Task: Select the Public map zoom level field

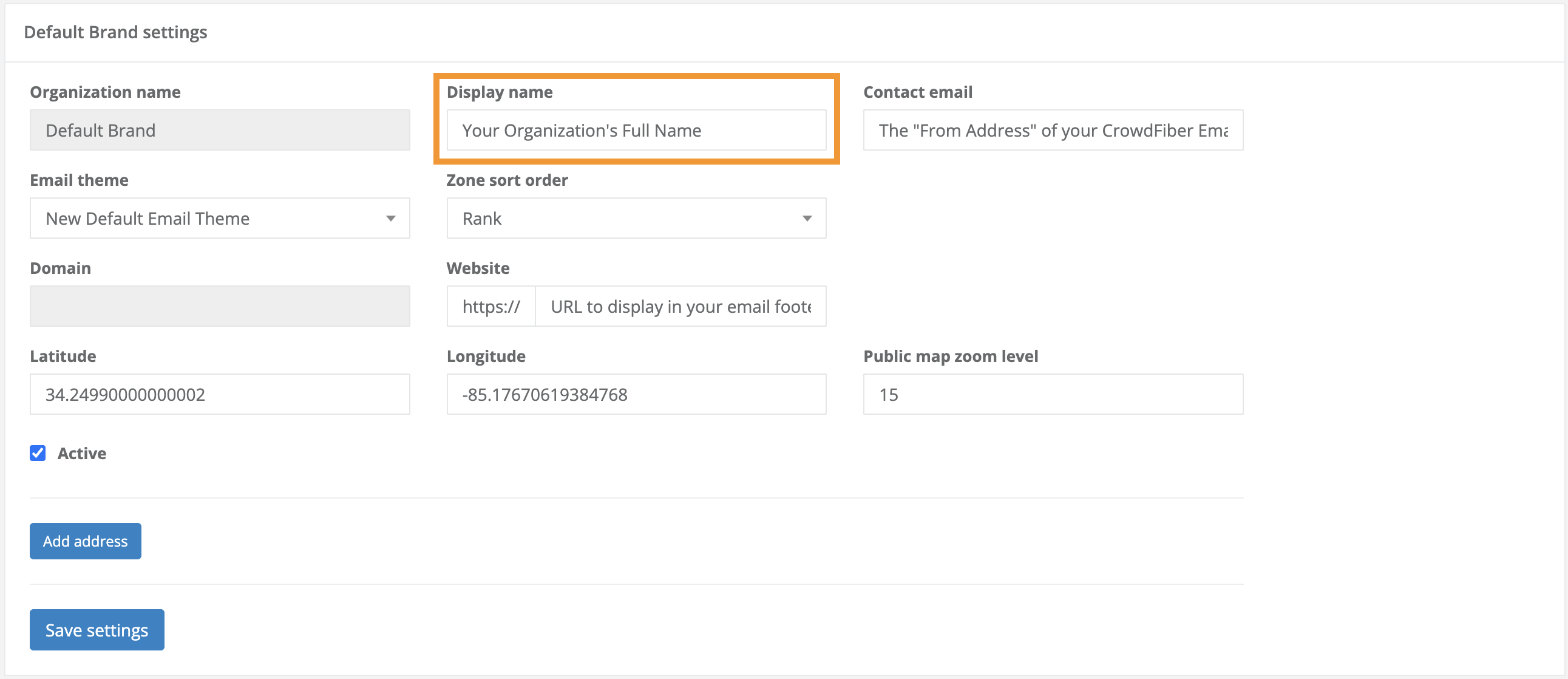Action: [x=1053, y=394]
